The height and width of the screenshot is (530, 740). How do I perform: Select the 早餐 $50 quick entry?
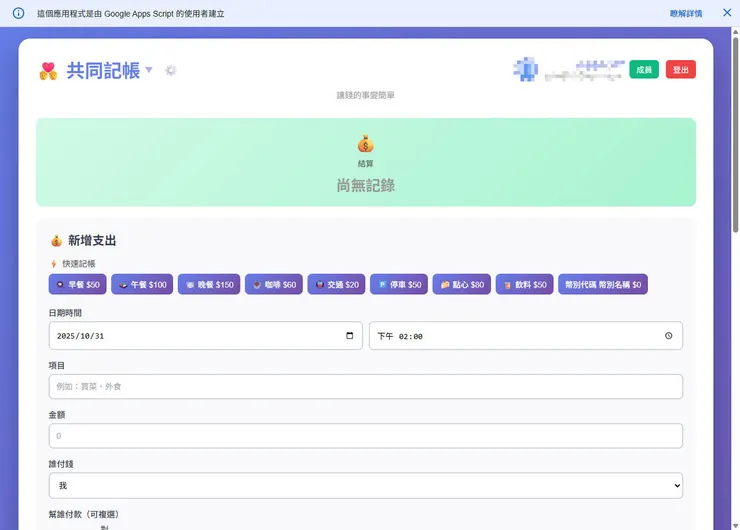[77, 284]
